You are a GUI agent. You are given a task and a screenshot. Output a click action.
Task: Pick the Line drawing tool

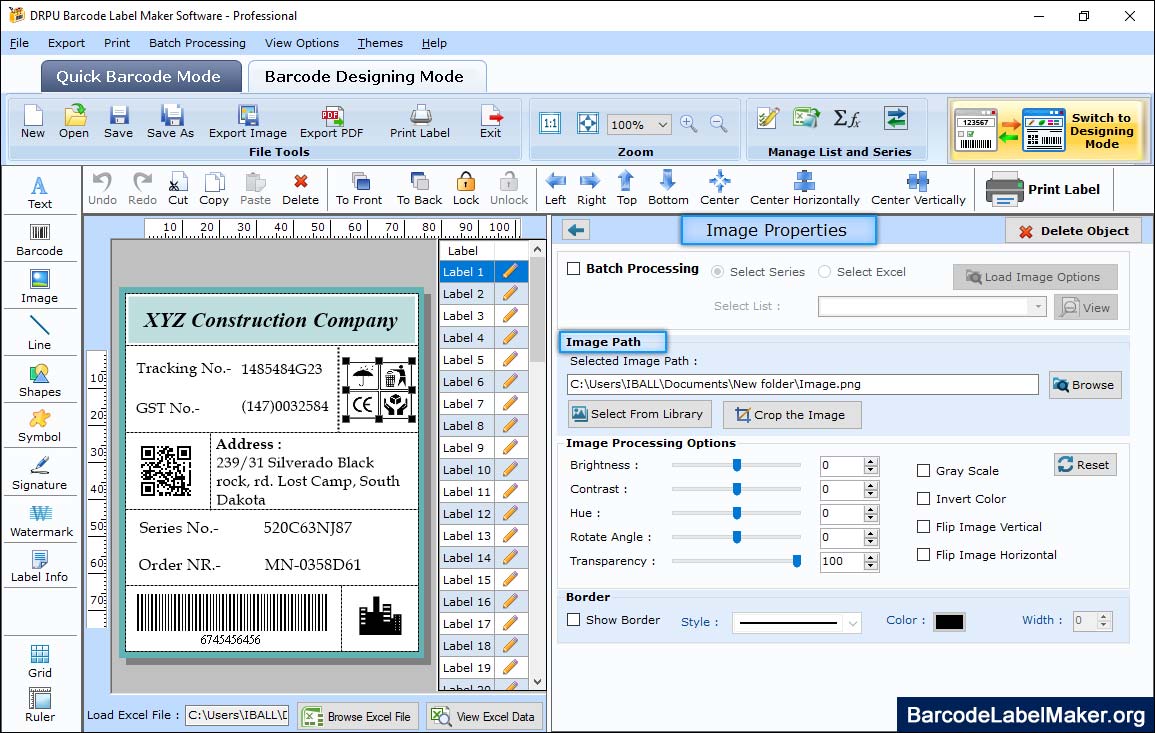[x=40, y=333]
